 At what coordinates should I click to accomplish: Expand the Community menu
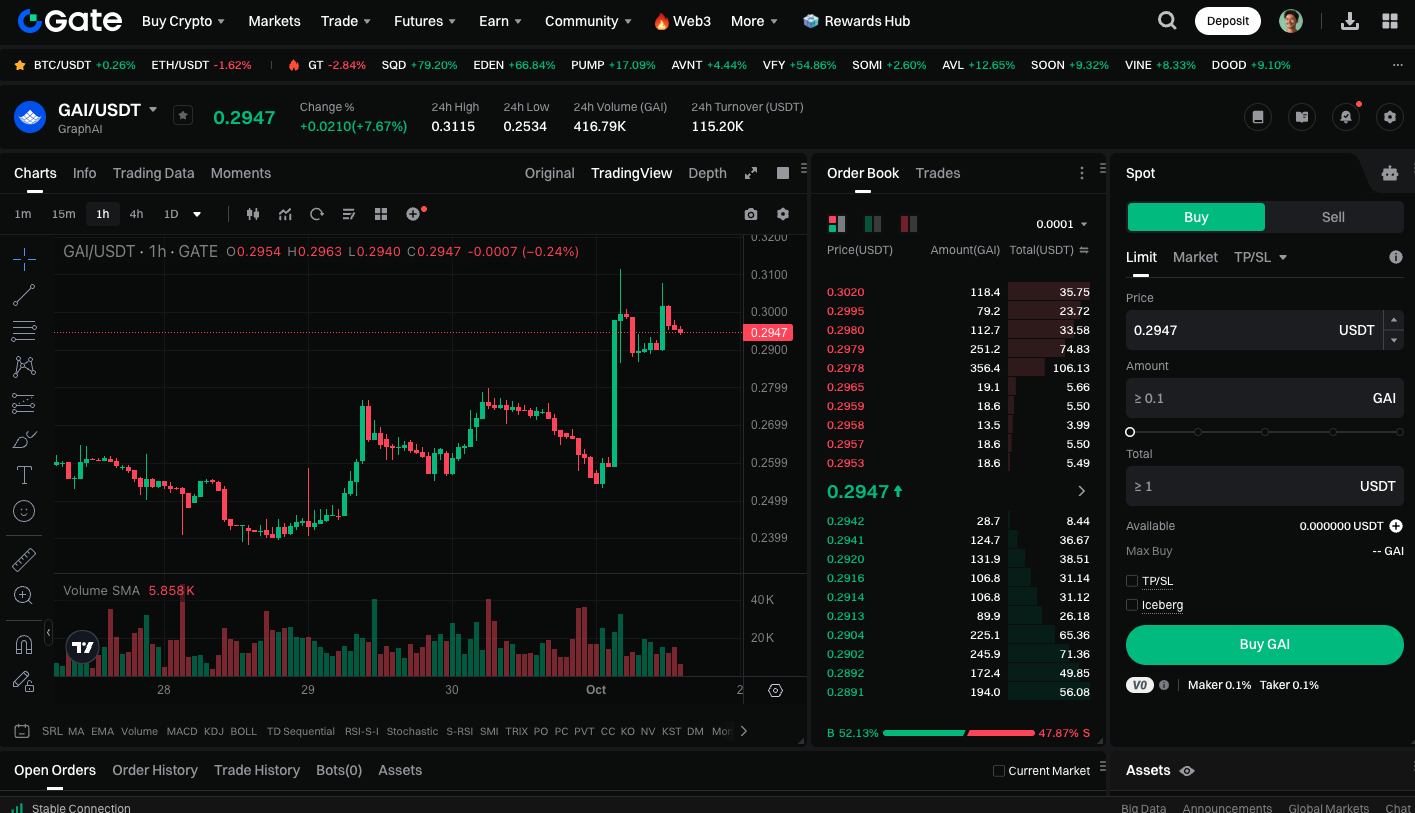point(588,21)
